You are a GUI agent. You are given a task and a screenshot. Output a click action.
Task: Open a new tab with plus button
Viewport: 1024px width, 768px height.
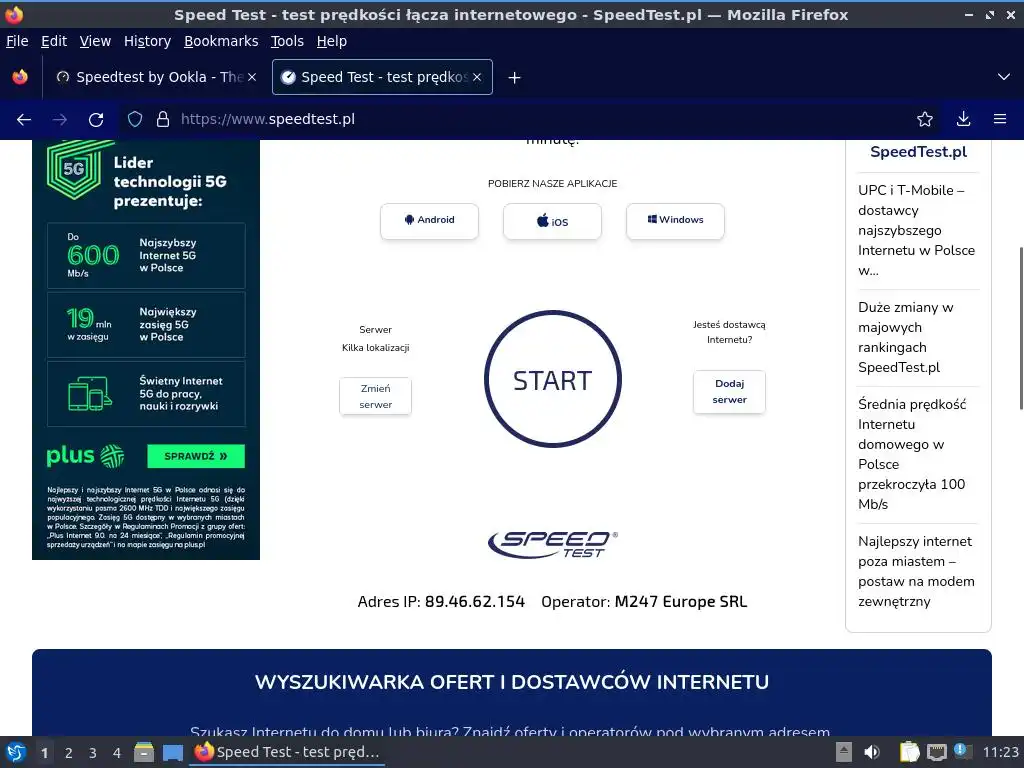(x=515, y=78)
